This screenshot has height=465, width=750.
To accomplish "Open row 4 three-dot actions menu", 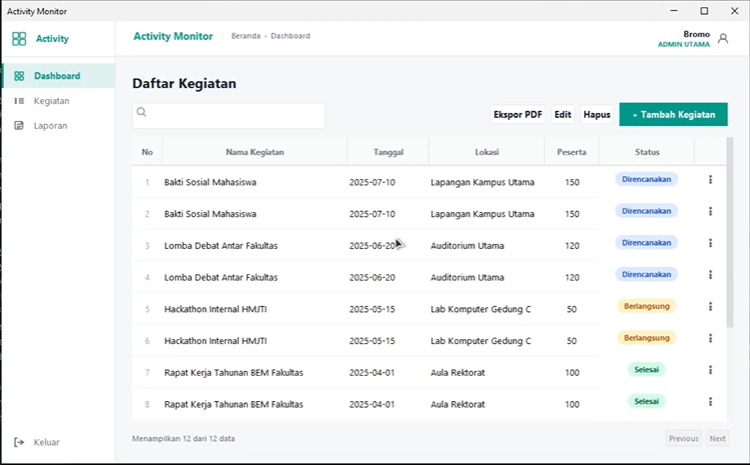I will click(x=710, y=275).
